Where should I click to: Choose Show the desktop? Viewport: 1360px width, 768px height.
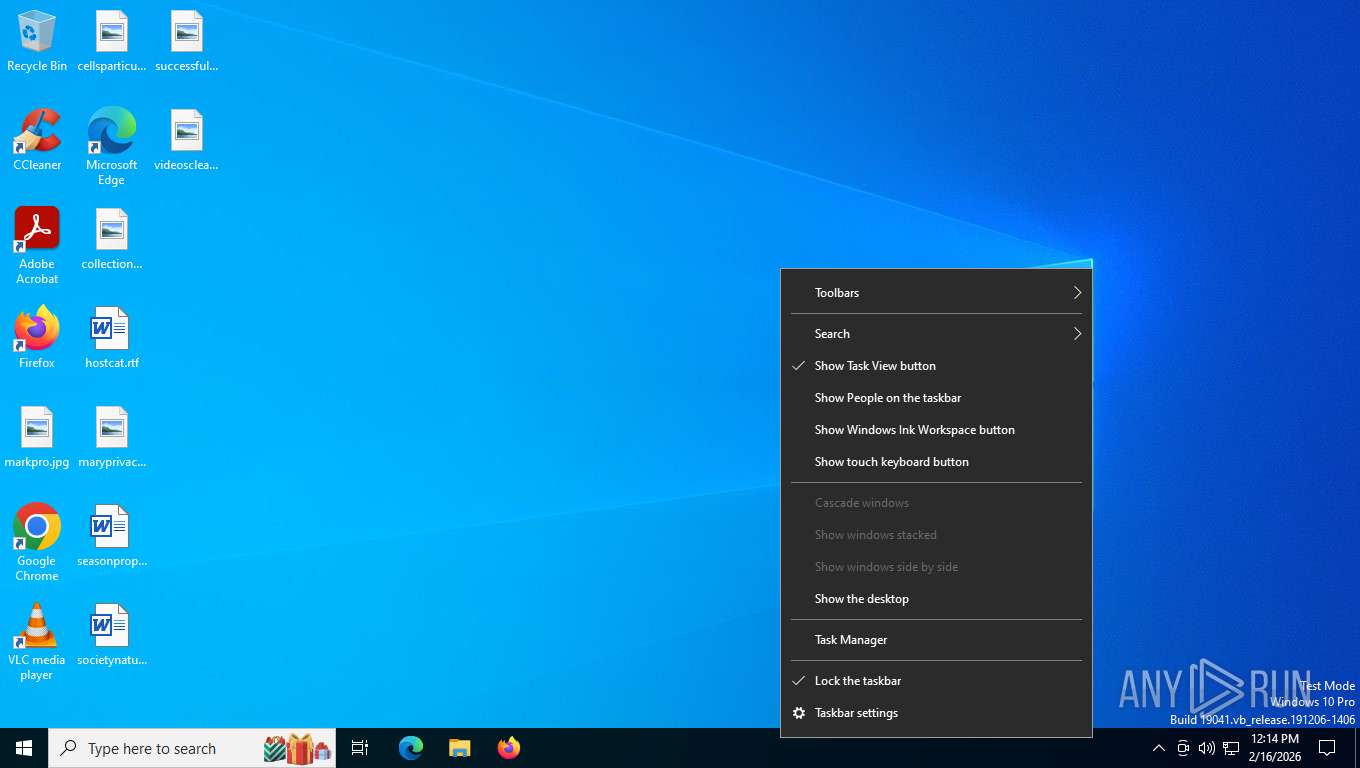[936, 599]
